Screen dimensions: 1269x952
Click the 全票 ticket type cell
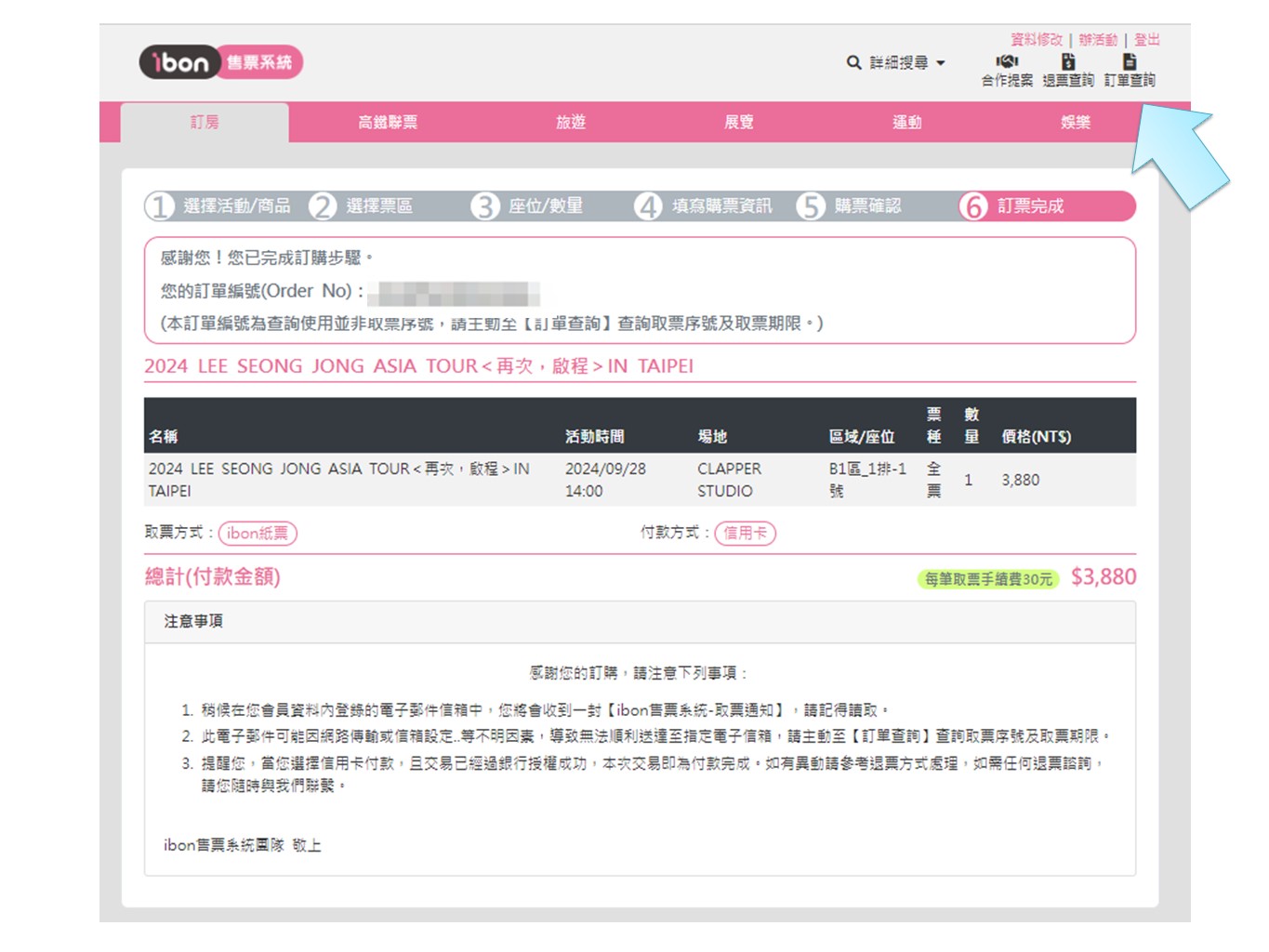(933, 480)
